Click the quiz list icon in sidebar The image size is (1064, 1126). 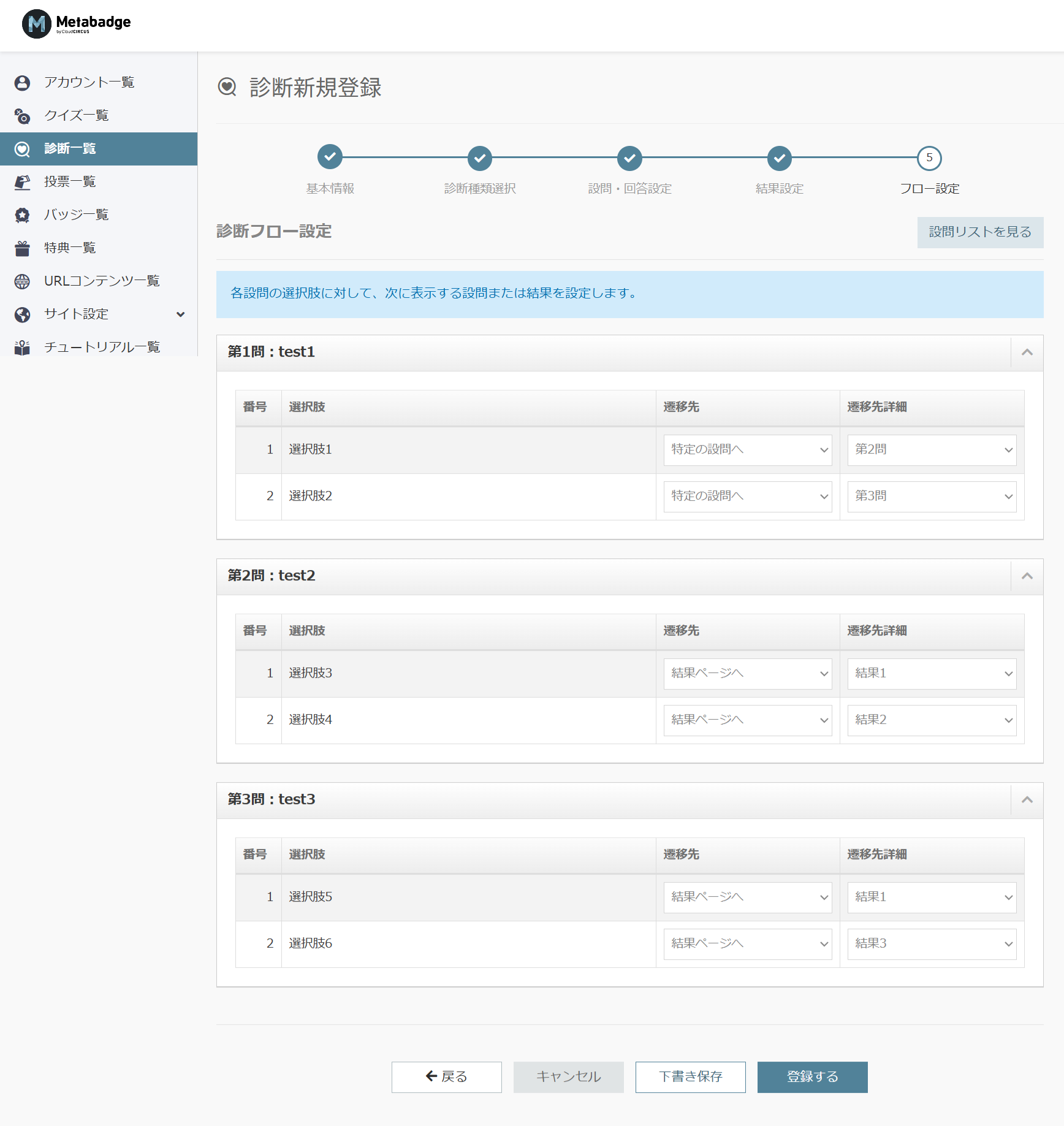pyautogui.click(x=22, y=116)
